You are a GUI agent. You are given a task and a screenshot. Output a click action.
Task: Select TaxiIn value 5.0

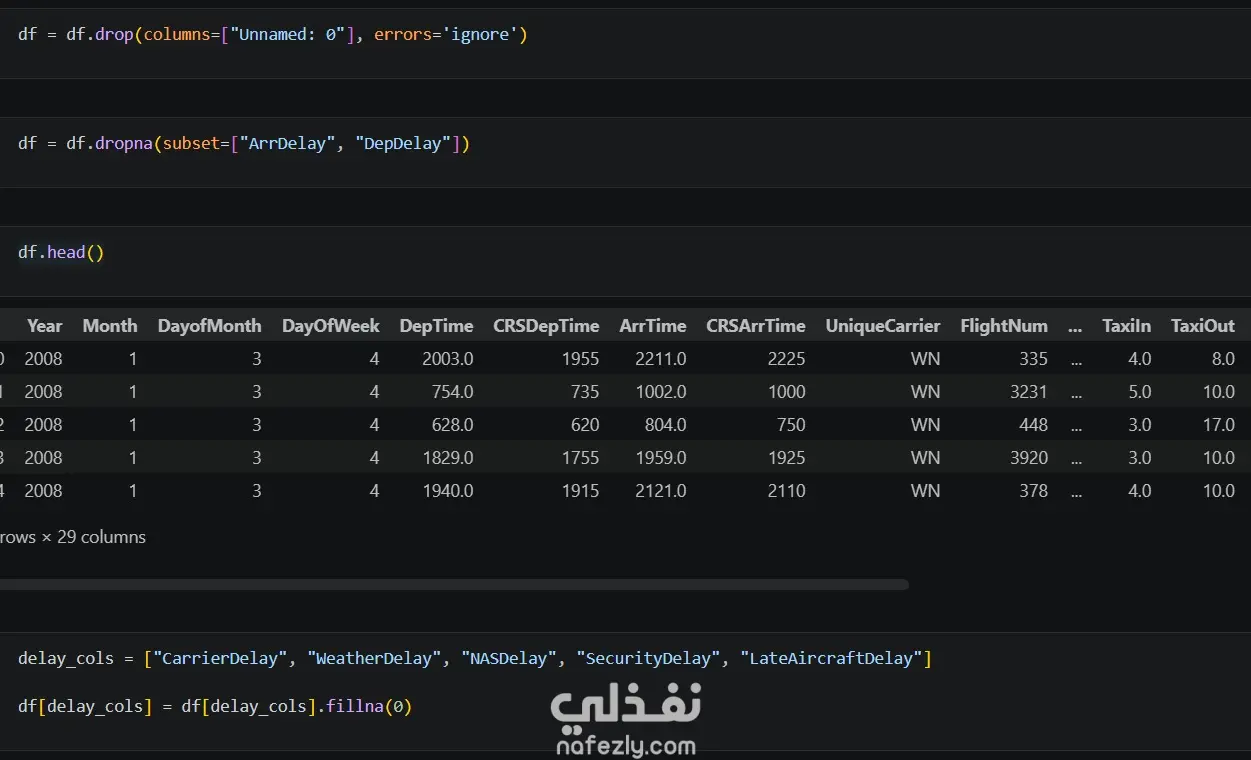(x=1140, y=392)
